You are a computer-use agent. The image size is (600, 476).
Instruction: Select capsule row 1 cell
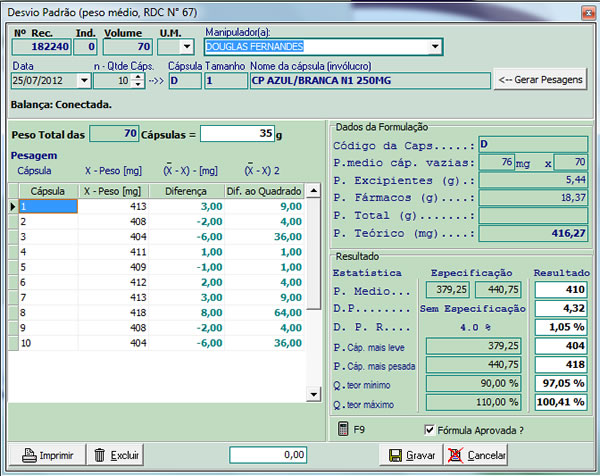48,206
